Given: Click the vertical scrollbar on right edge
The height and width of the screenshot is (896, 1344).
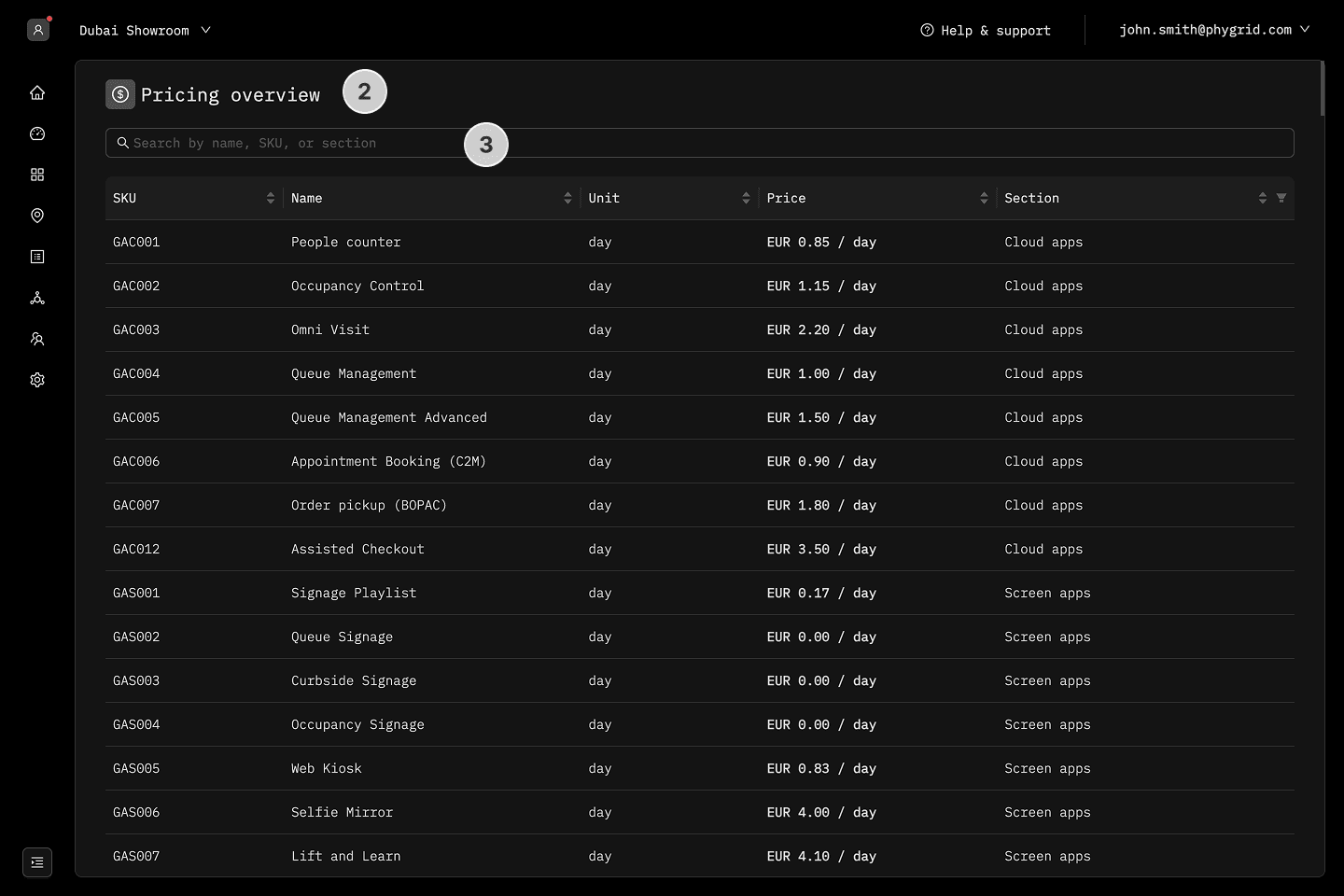Looking at the screenshot, I should (x=1323, y=89).
